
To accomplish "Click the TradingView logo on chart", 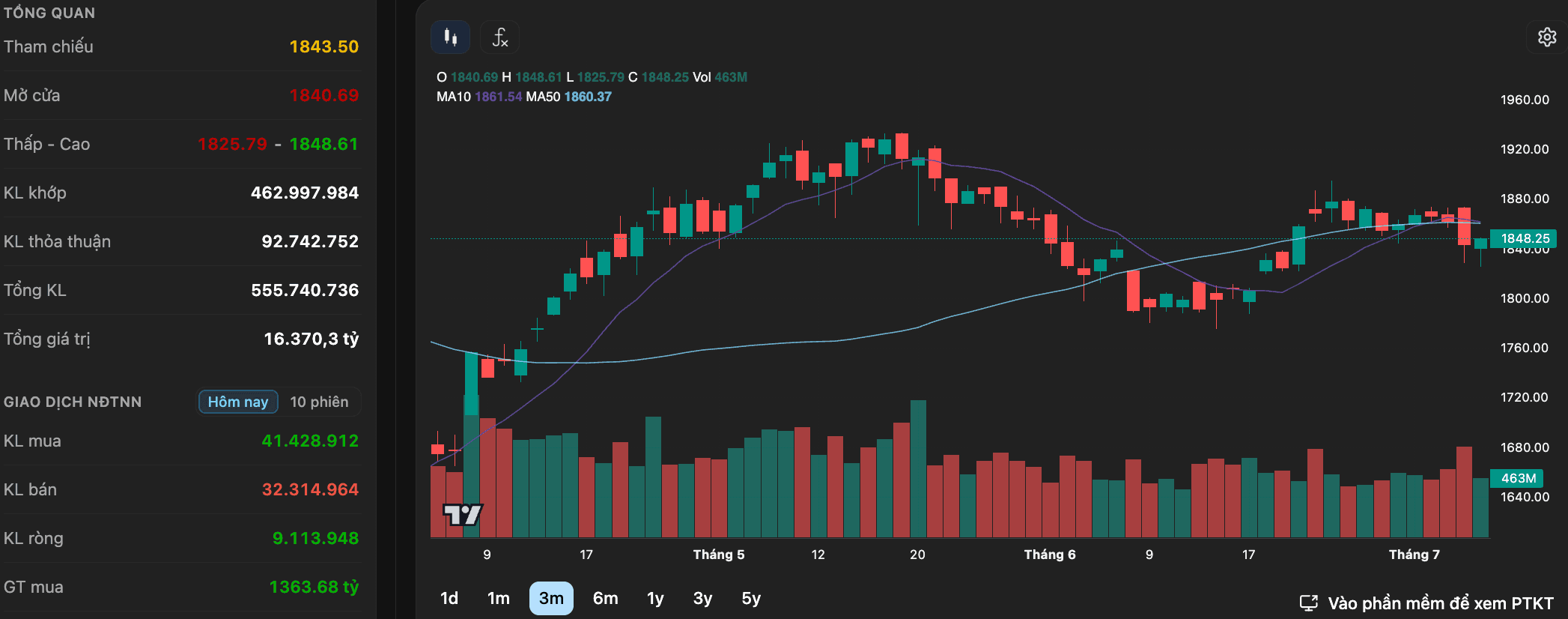I will pyautogui.click(x=463, y=515).
